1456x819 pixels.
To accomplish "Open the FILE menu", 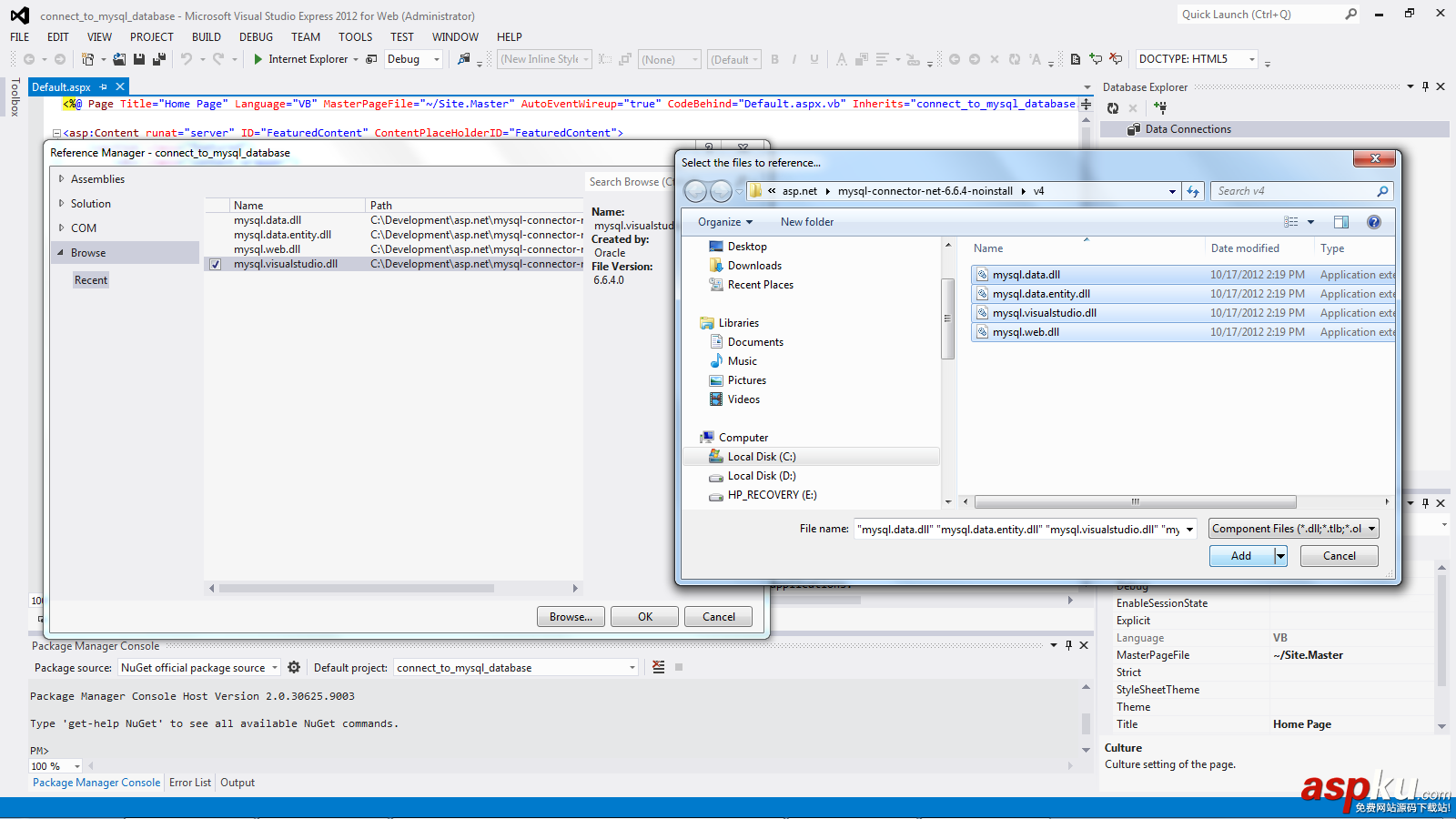I will (20, 37).
